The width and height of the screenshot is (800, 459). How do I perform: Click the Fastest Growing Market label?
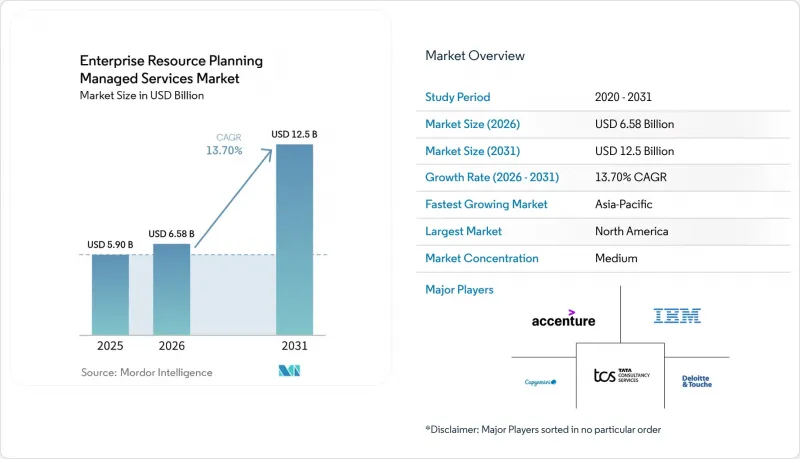point(486,204)
